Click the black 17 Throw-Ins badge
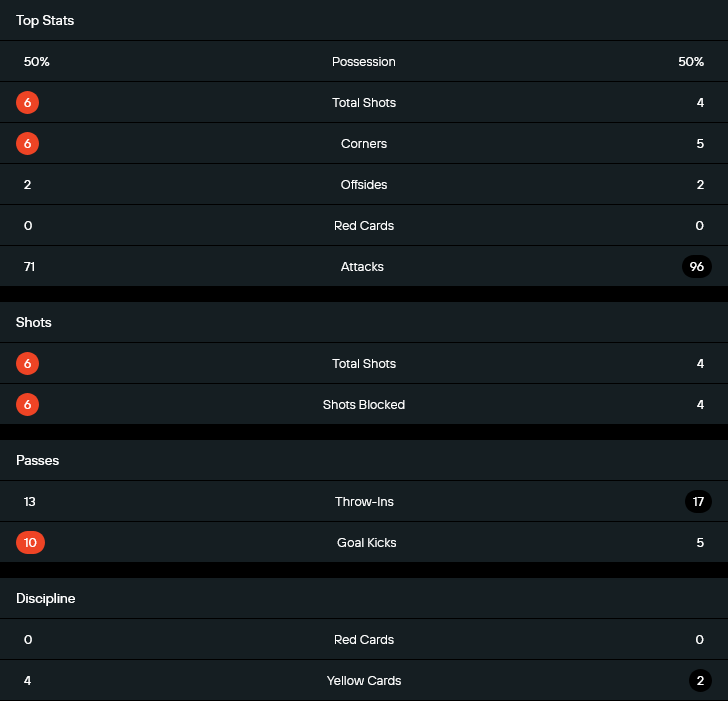 pyautogui.click(x=698, y=502)
